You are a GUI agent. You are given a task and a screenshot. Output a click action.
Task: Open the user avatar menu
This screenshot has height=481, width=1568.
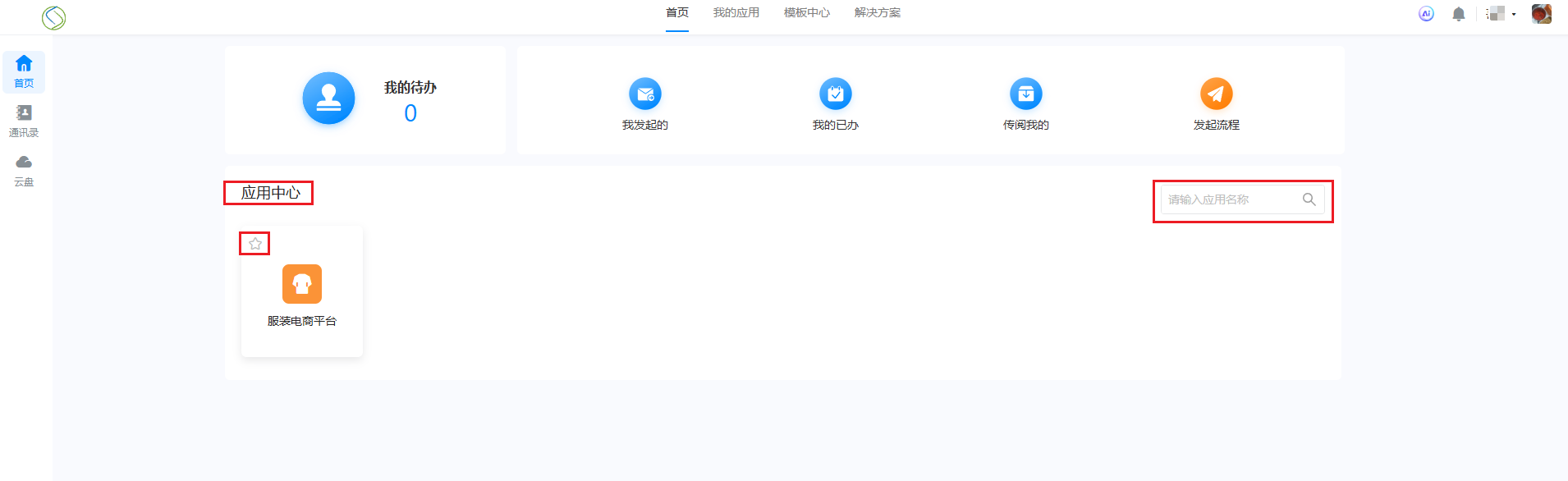tap(1541, 14)
